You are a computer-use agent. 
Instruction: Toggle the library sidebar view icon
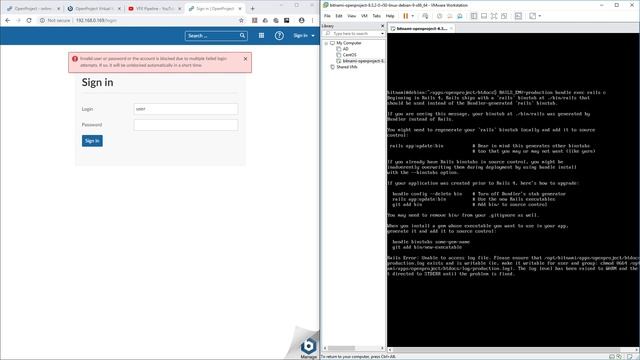tap(474, 16)
